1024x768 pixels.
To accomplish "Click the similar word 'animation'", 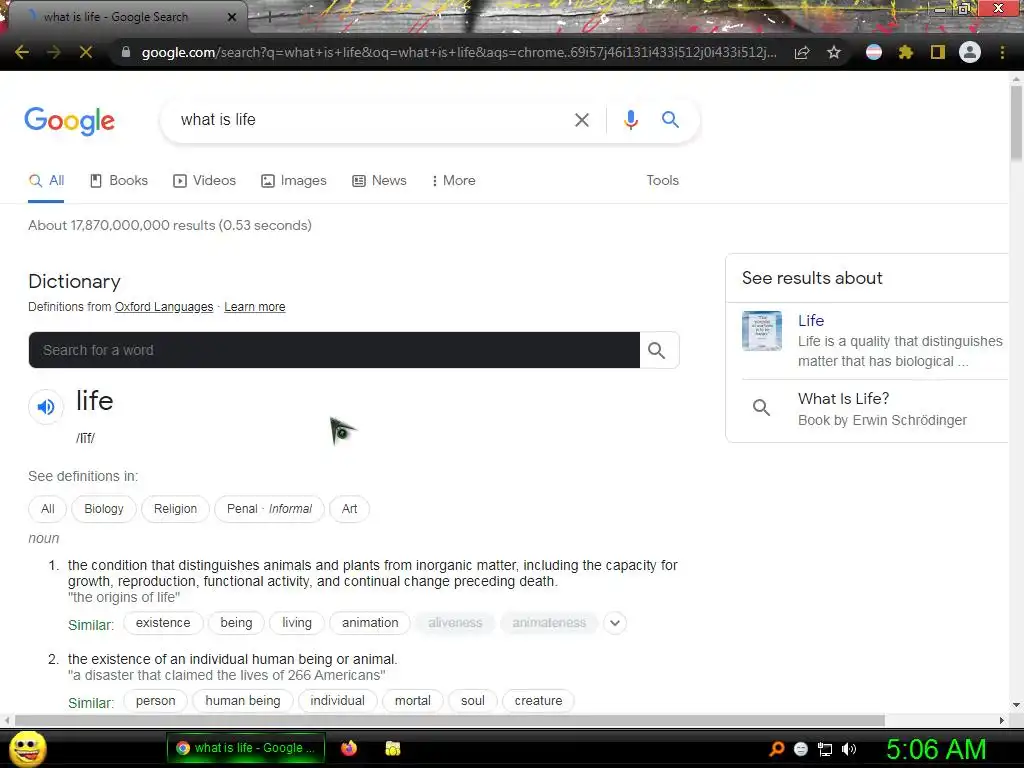I will (370, 623).
